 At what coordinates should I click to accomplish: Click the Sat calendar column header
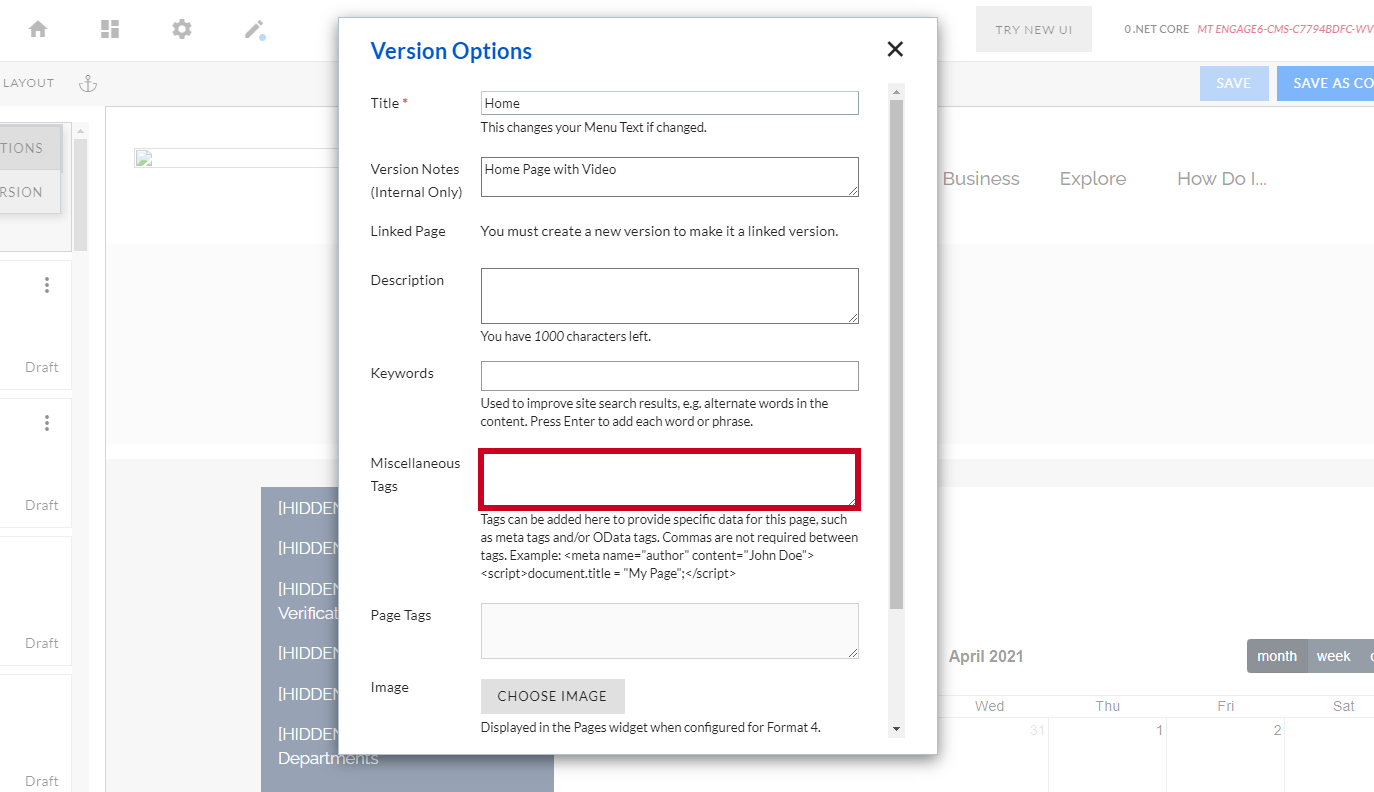(1344, 706)
